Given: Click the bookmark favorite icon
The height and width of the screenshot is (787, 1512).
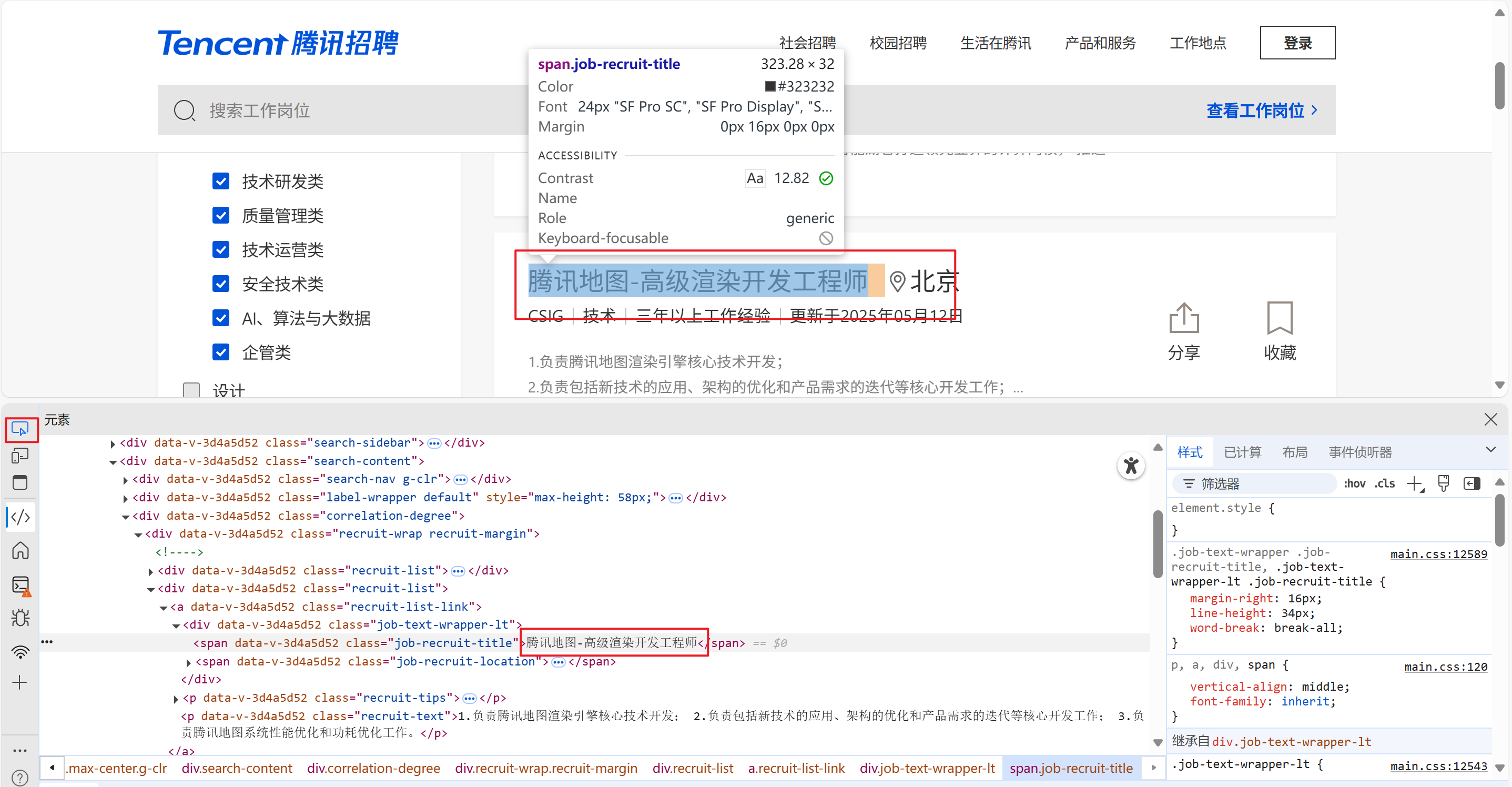Looking at the screenshot, I should point(1280,318).
